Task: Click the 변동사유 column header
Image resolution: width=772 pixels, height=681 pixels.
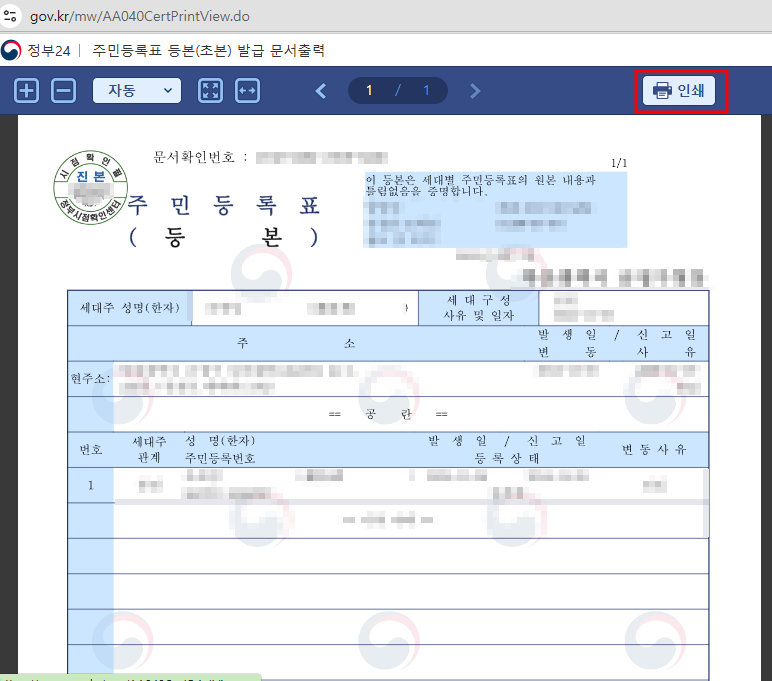Action: (x=654, y=450)
